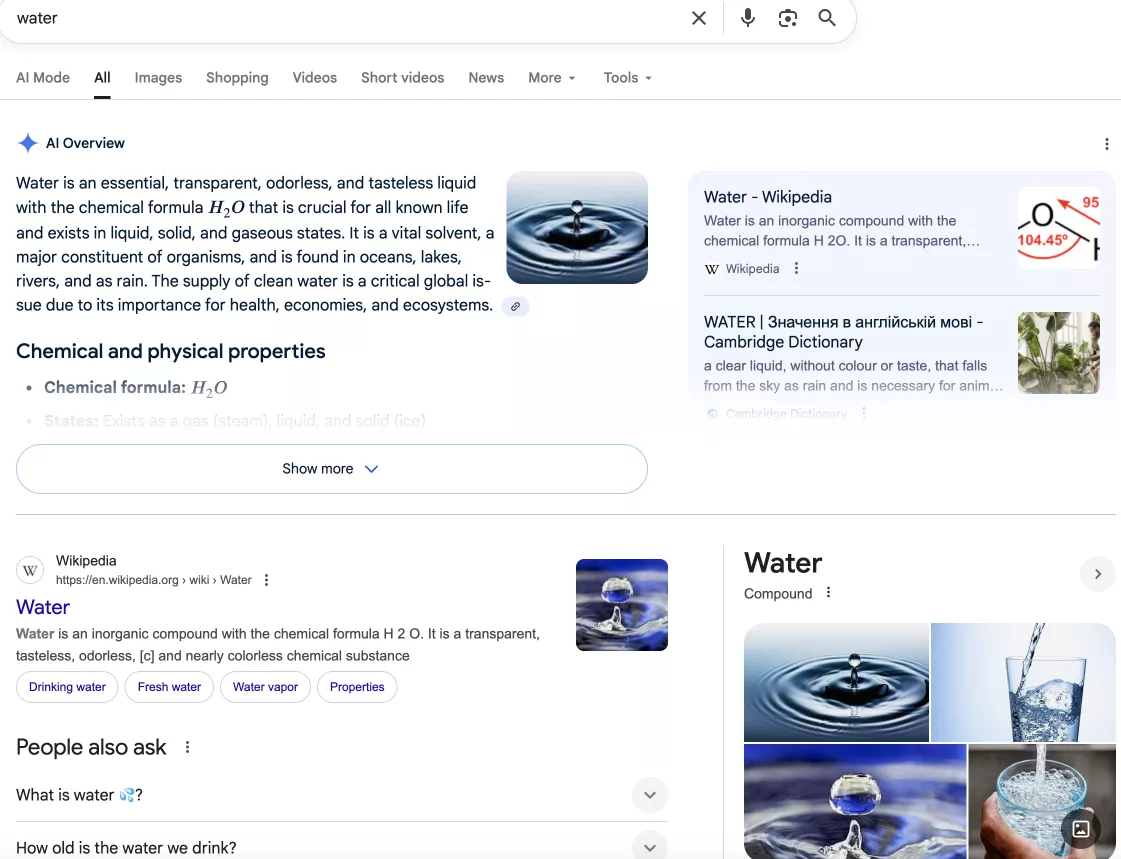The width and height of the screenshot is (1121, 859).
Task: Click the magnifying glass search icon
Action: (x=827, y=18)
